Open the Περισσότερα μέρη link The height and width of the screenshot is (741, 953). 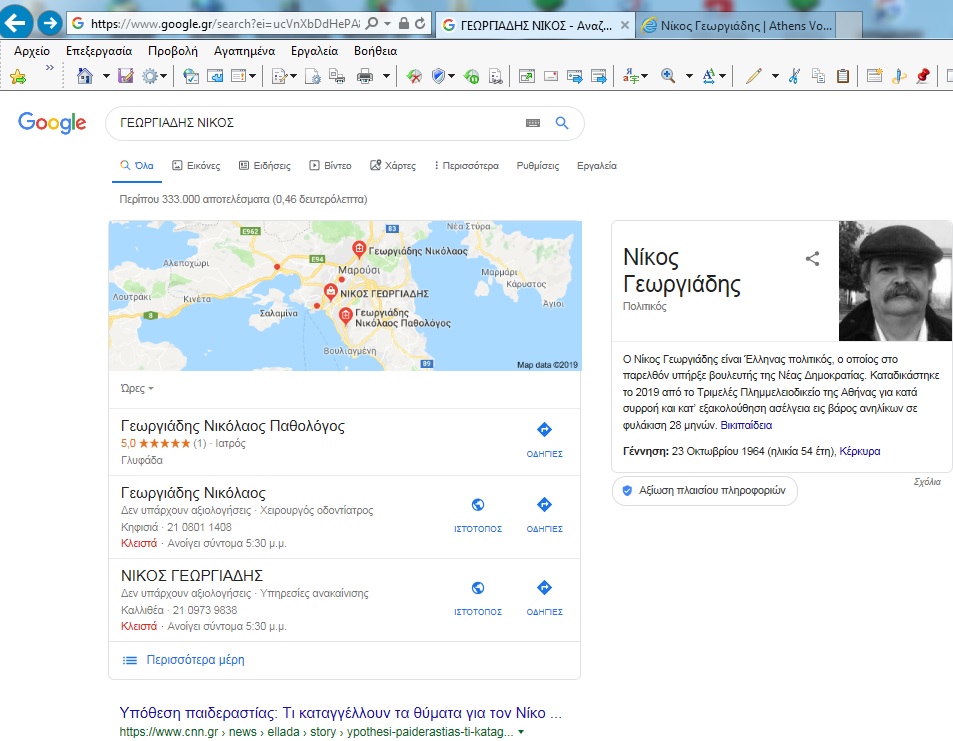[x=194, y=660]
